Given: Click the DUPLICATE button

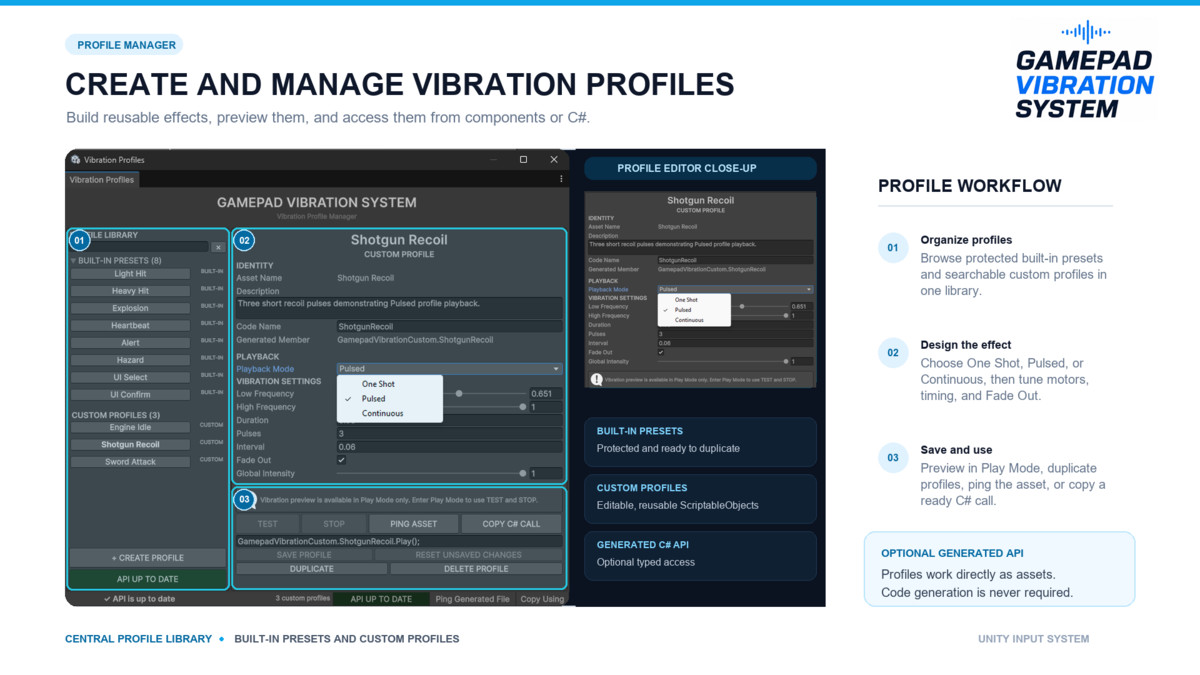Looking at the screenshot, I should [x=312, y=569].
